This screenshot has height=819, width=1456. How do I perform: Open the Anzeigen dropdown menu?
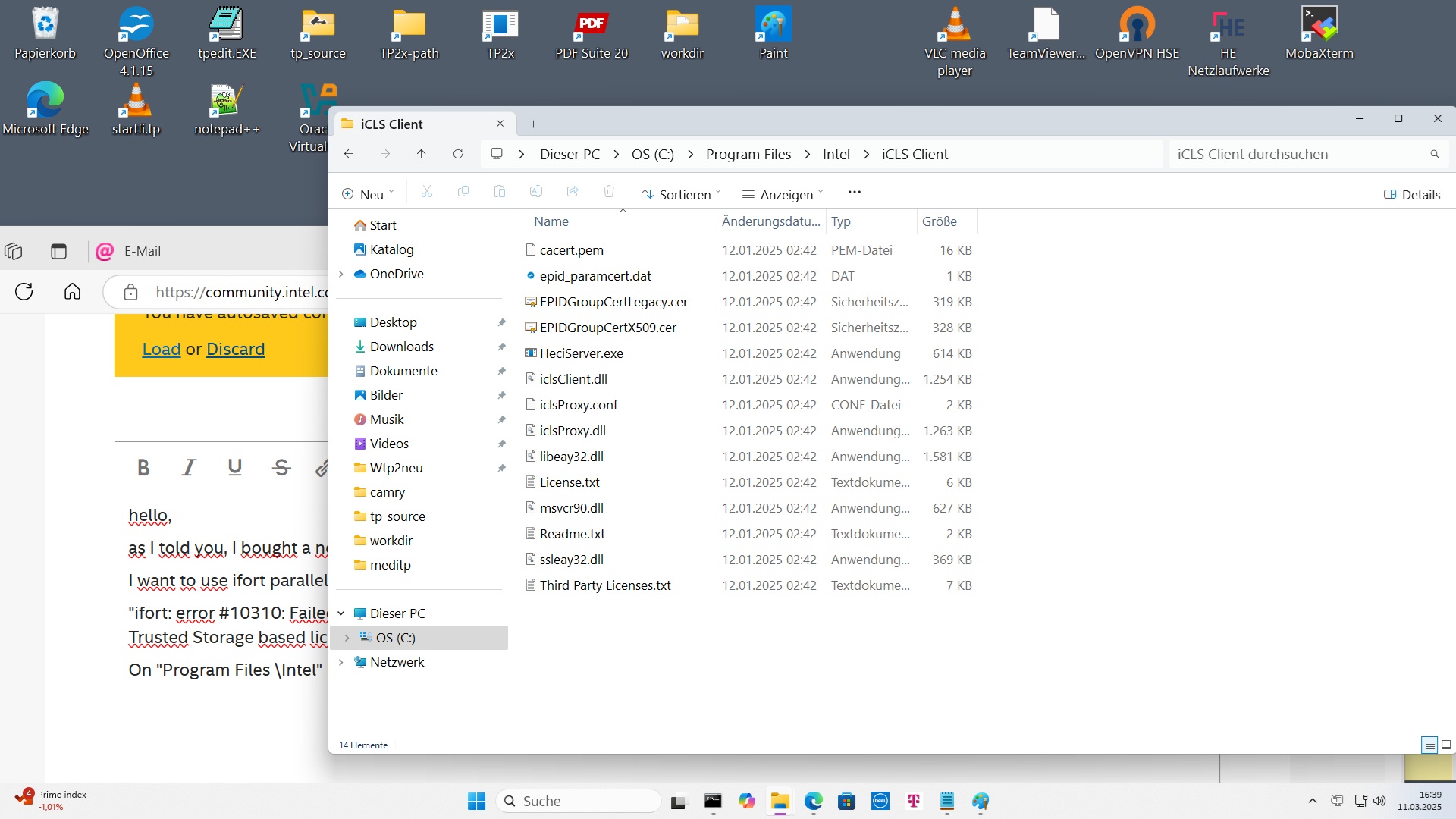[x=783, y=194]
